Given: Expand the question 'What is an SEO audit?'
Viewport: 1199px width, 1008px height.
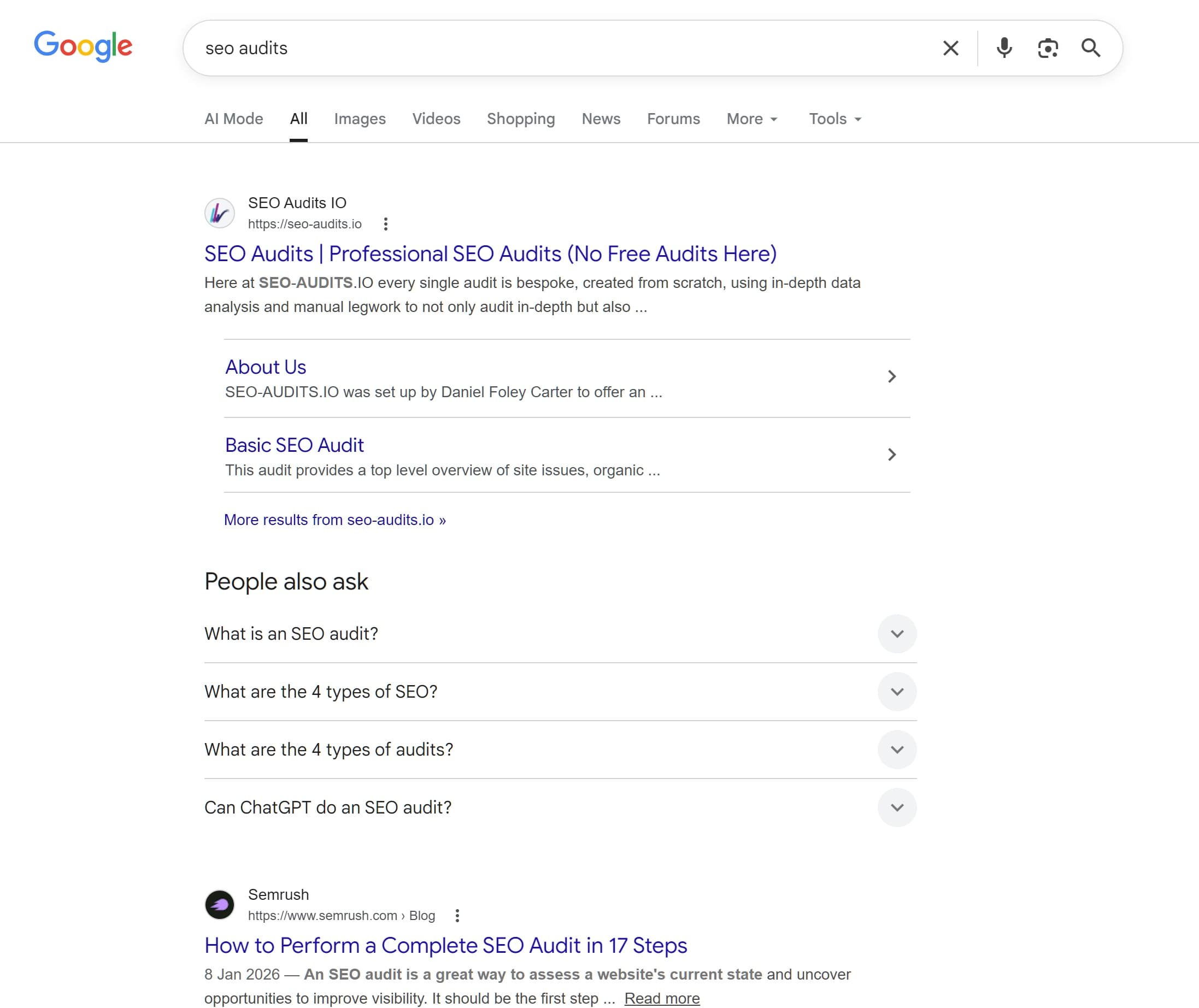Looking at the screenshot, I should pyautogui.click(x=897, y=634).
